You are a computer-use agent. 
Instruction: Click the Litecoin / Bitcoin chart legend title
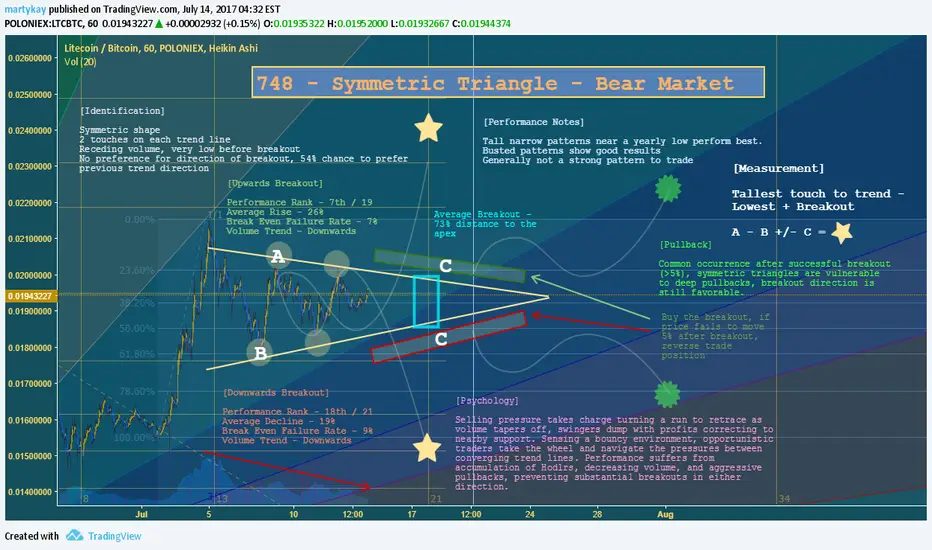pos(161,48)
